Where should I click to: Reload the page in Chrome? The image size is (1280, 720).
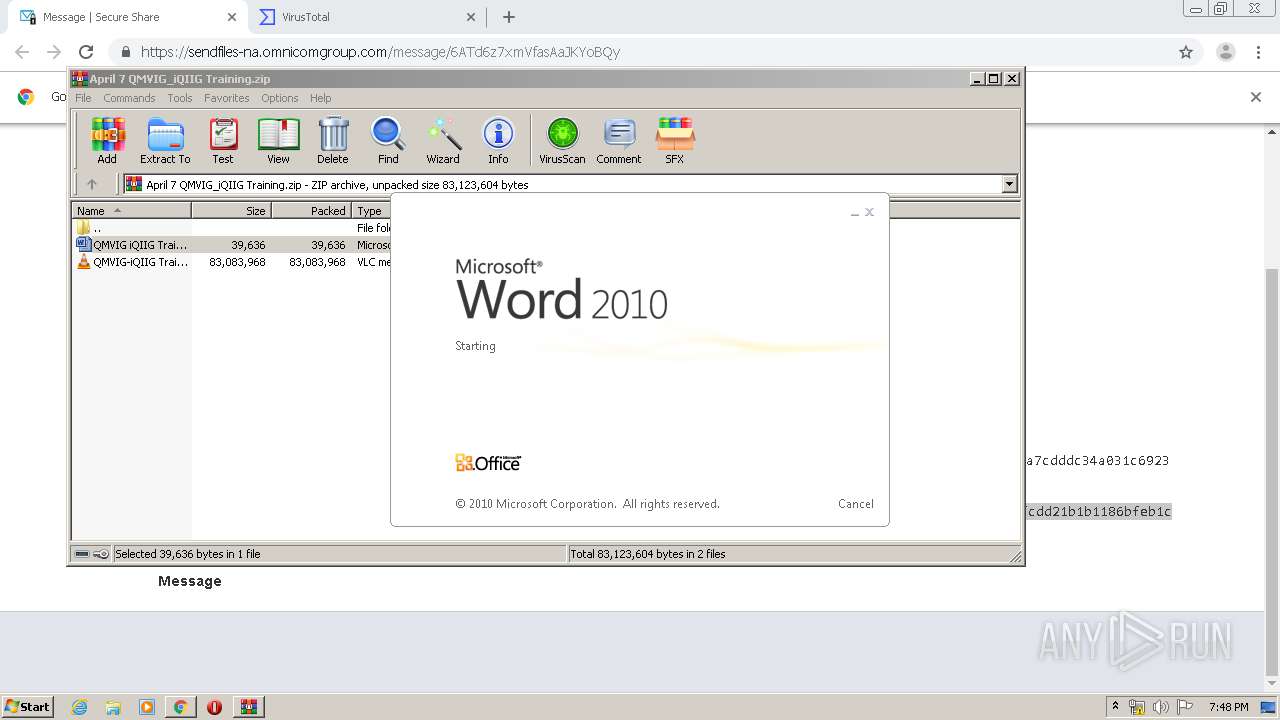tap(86, 52)
